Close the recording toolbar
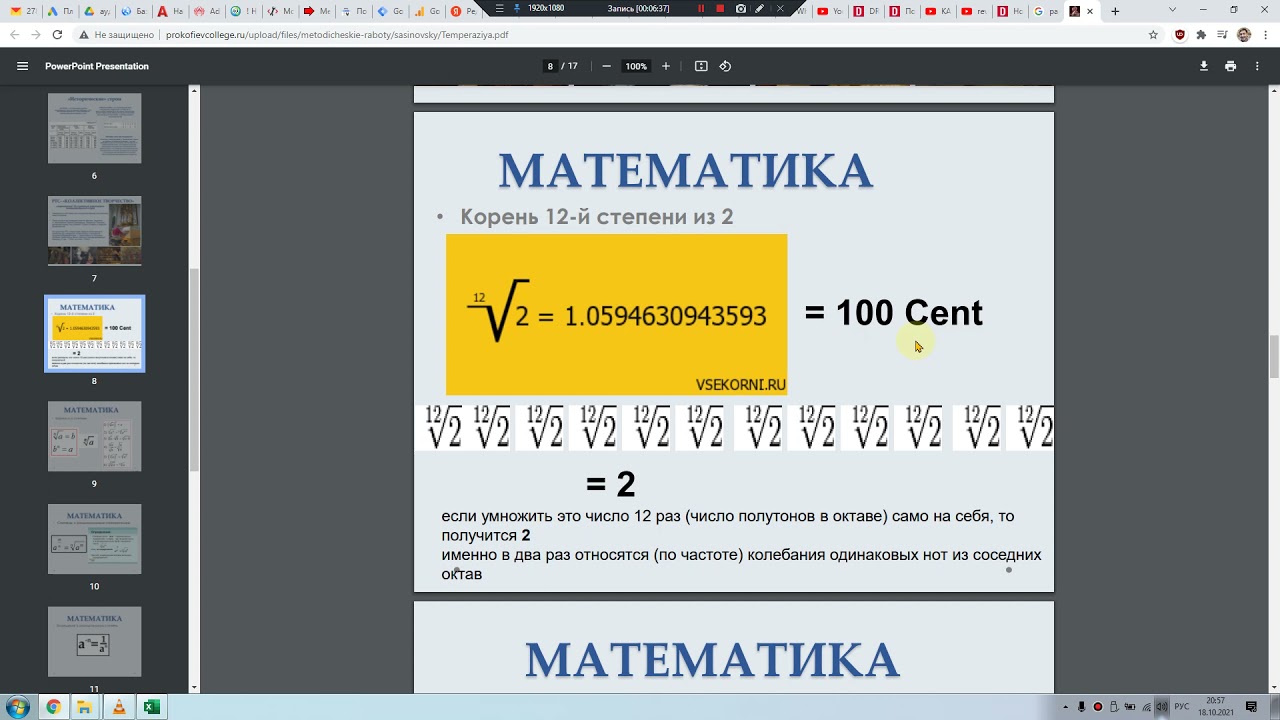 click(x=780, y=8)
